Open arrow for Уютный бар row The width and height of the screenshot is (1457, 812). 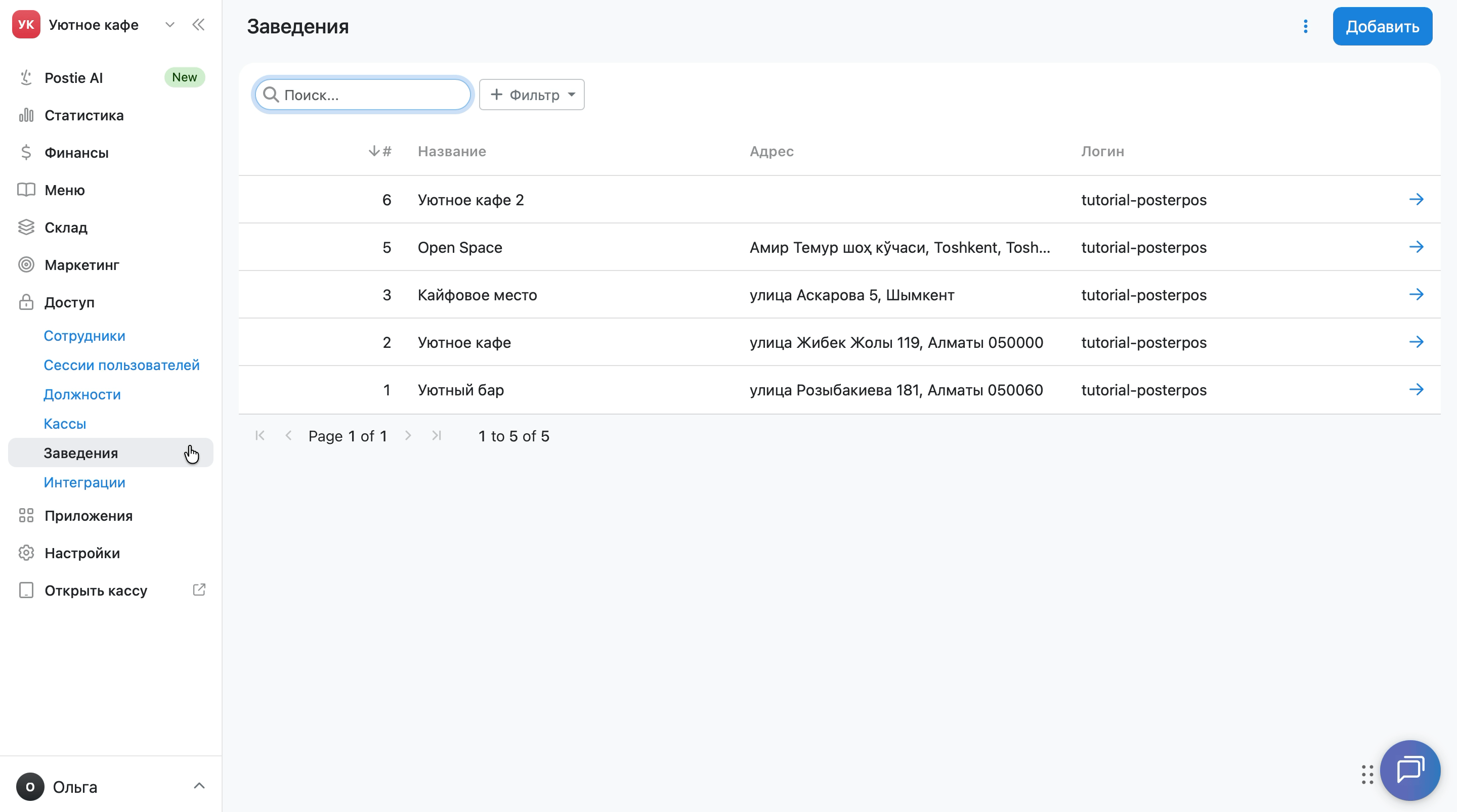[1417, 390]
